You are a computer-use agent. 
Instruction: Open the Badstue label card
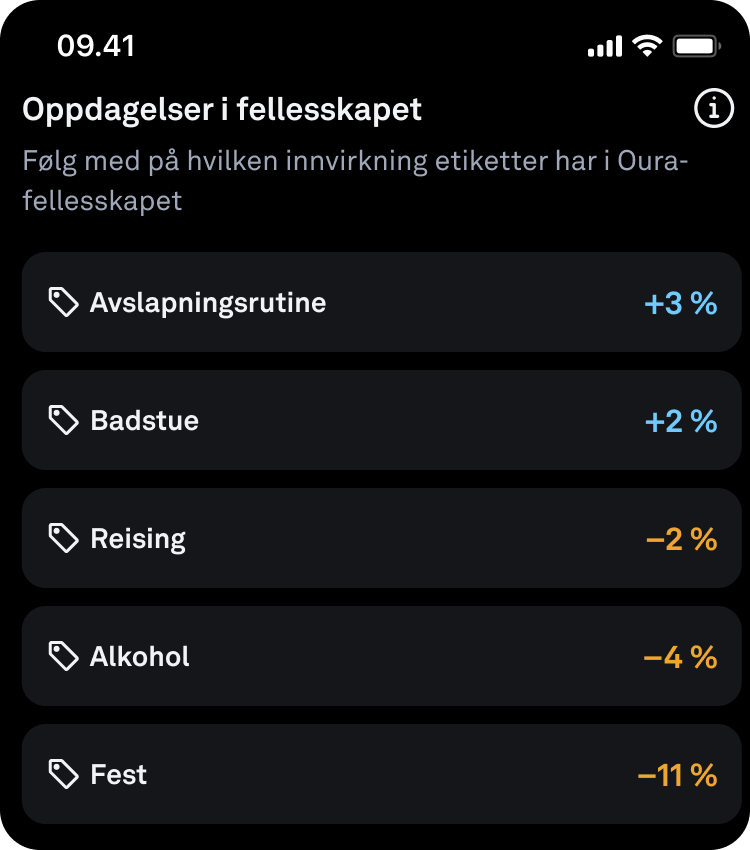pos(382,420)
